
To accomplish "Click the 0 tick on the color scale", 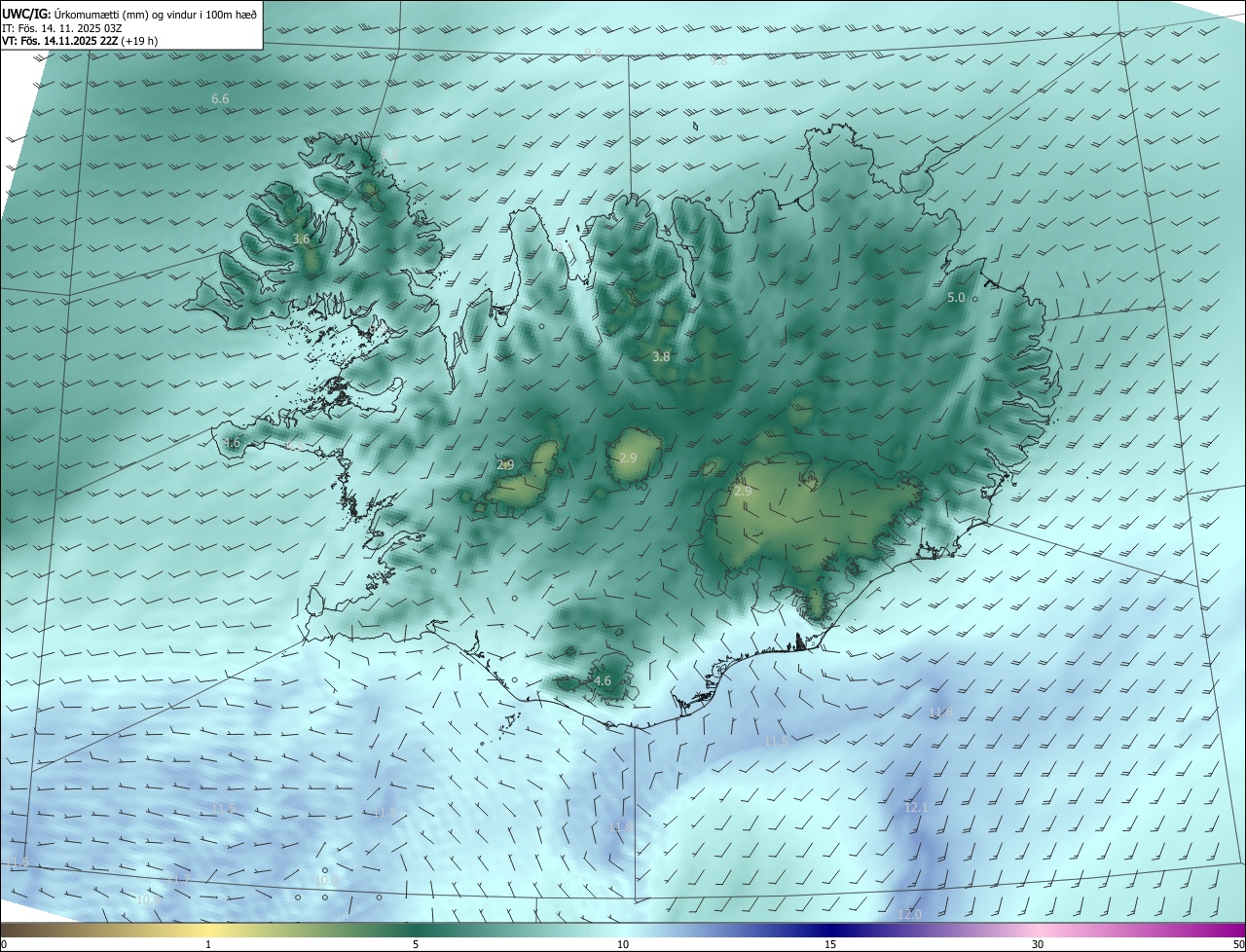I will pyautogui.click(x=4, y=944).
